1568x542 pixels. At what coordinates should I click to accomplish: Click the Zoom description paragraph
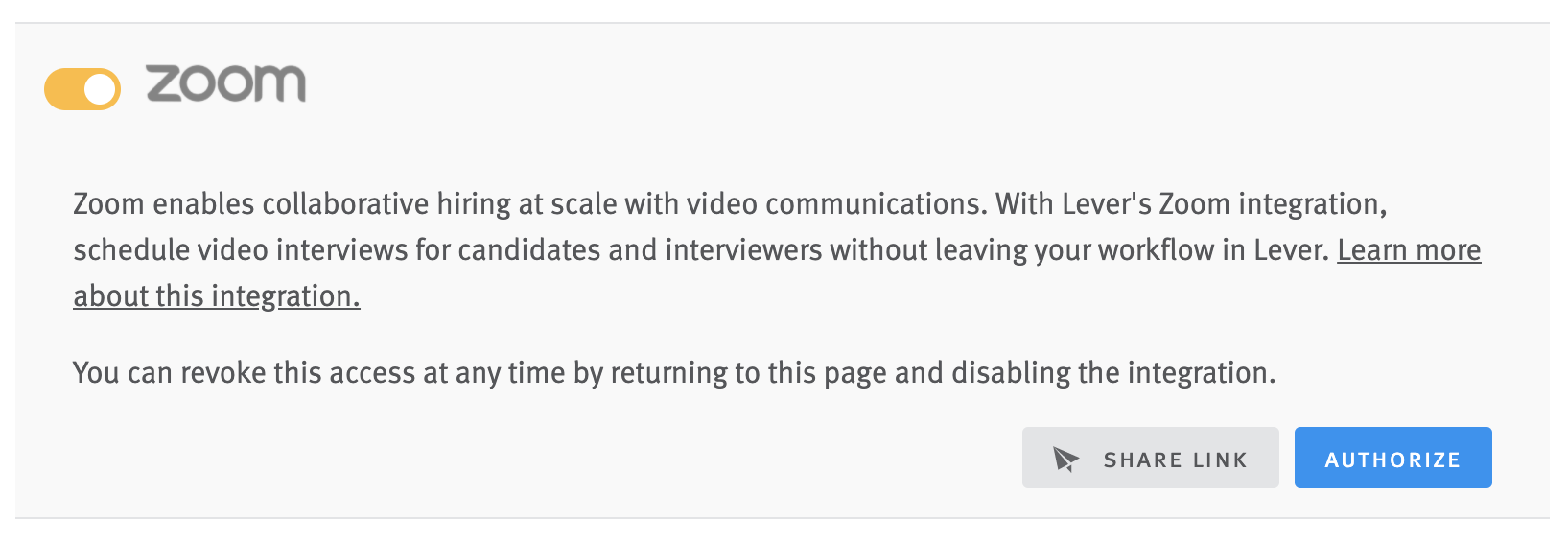tap(671, 227)
